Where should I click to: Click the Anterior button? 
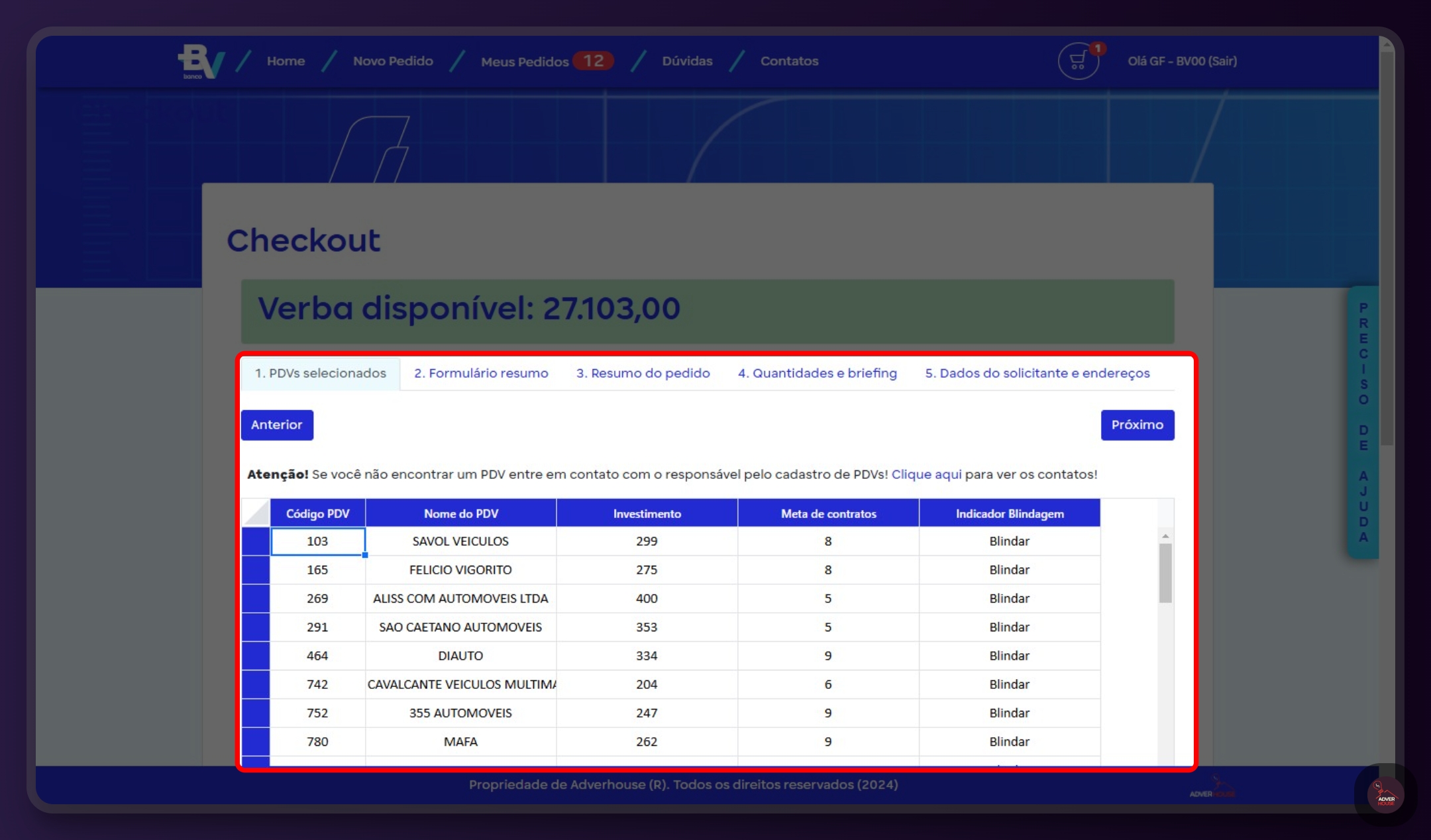point(277,425)
